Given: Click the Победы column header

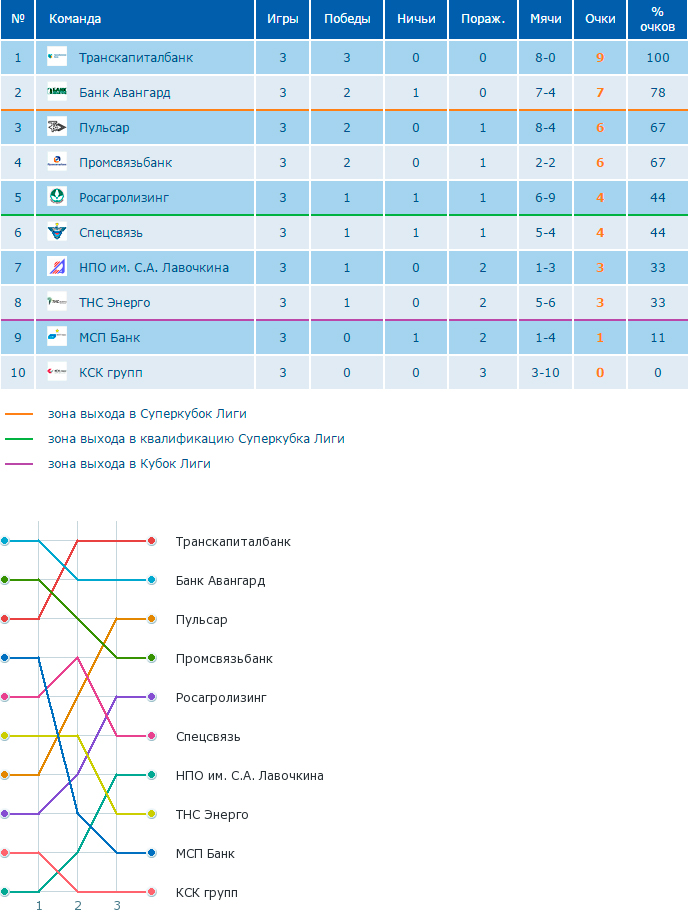Looking at the screenshot, I should (347, 19).
